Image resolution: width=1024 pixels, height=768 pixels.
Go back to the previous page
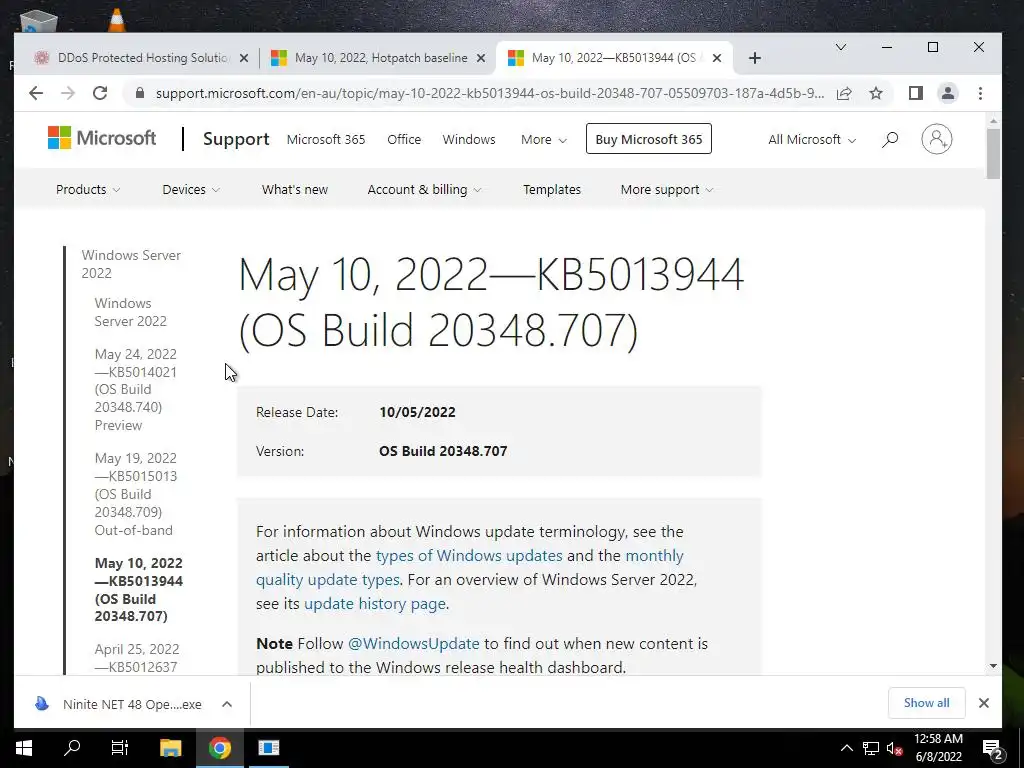[36, 93]
